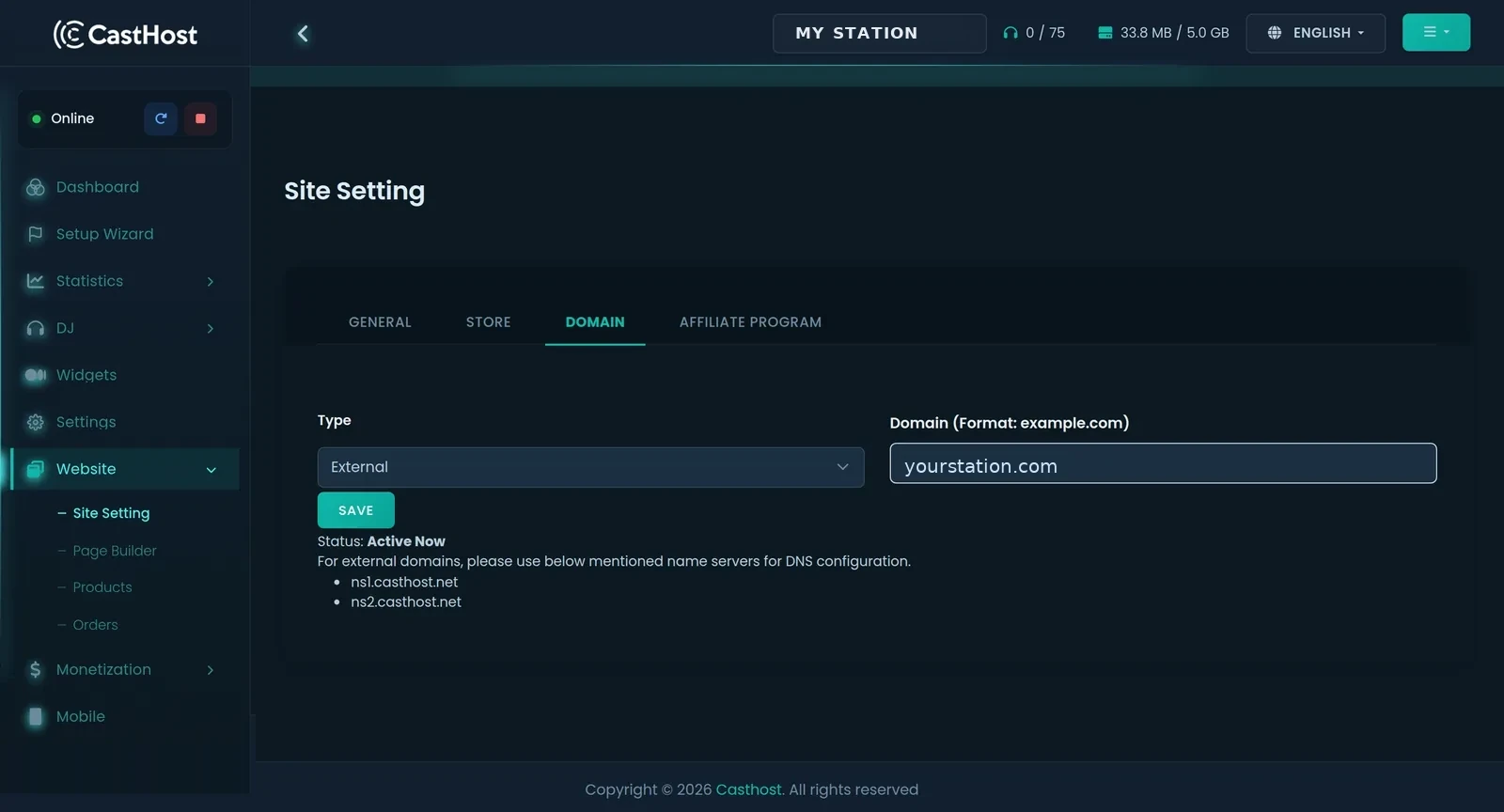Click the Statistics chart icon
This screenshot has height=812, width=1504.
pyautogui.click(x=36, y=281)
